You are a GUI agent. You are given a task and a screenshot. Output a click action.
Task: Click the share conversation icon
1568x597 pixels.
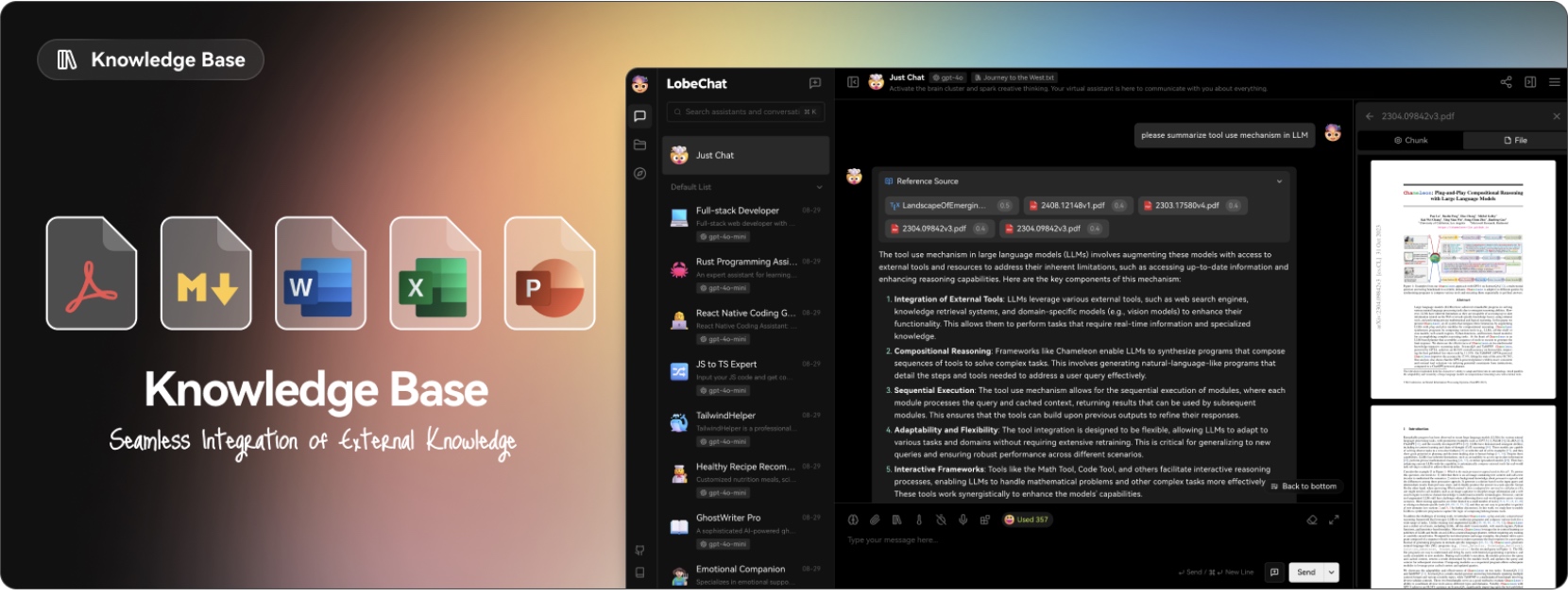coord(1506,82)
